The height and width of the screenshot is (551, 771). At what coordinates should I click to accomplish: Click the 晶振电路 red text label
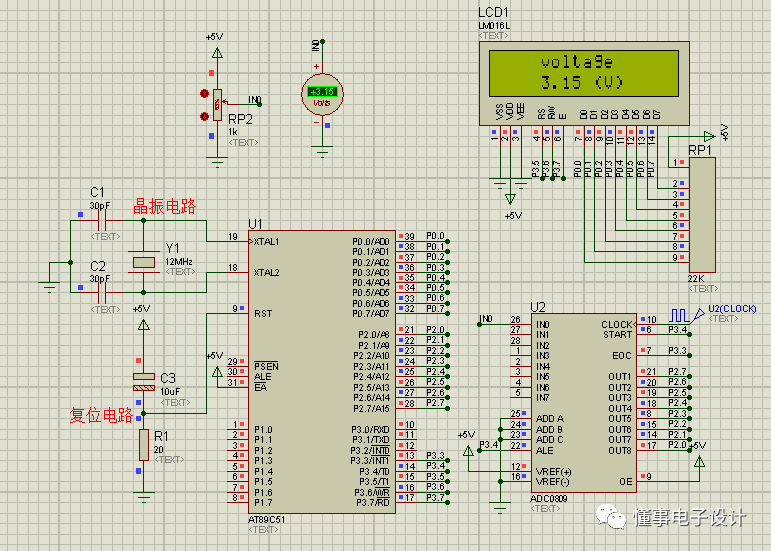click(x=165, y=205)
